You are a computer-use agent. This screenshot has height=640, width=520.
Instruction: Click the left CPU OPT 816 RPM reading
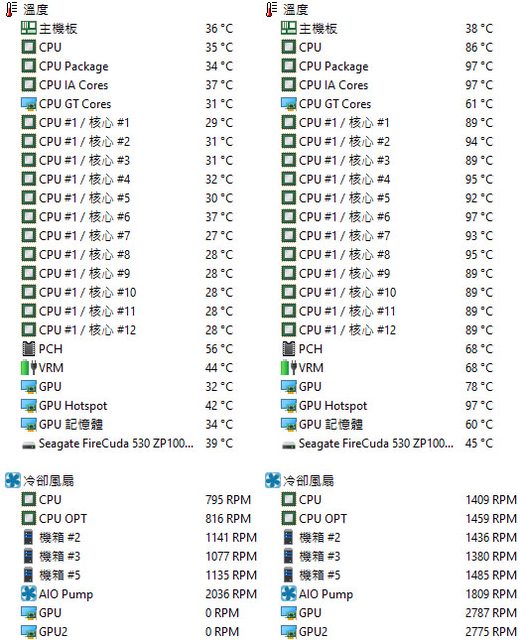228,518
